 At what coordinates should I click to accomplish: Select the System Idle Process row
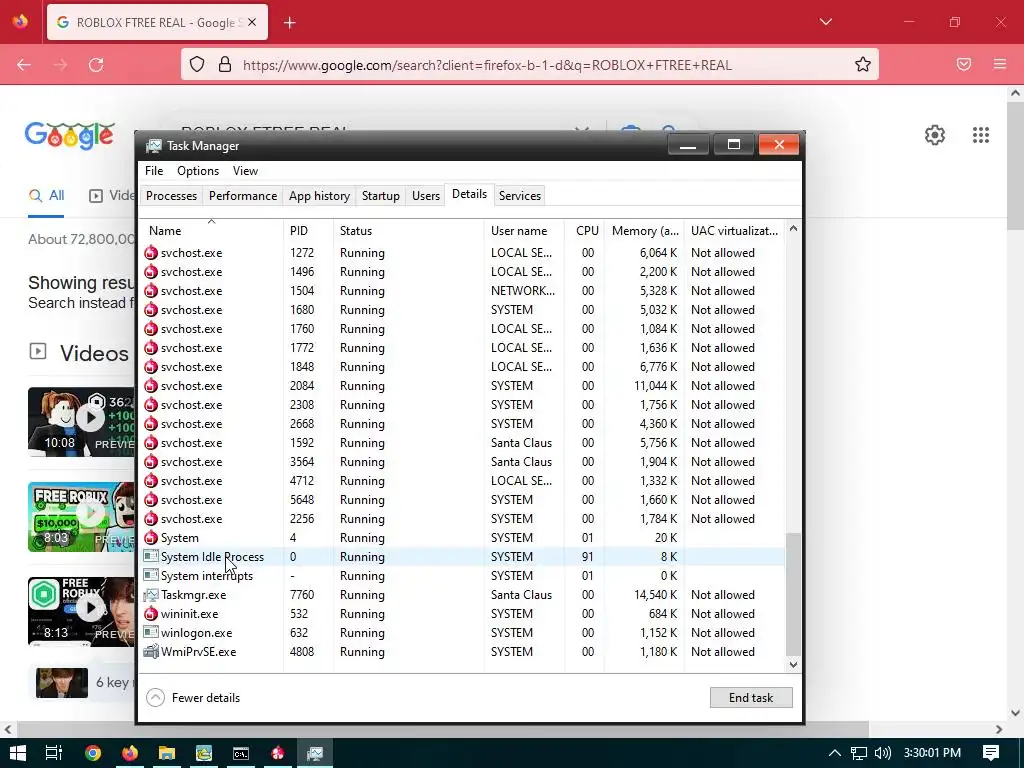pyautogui.click(x=462, y=557)
